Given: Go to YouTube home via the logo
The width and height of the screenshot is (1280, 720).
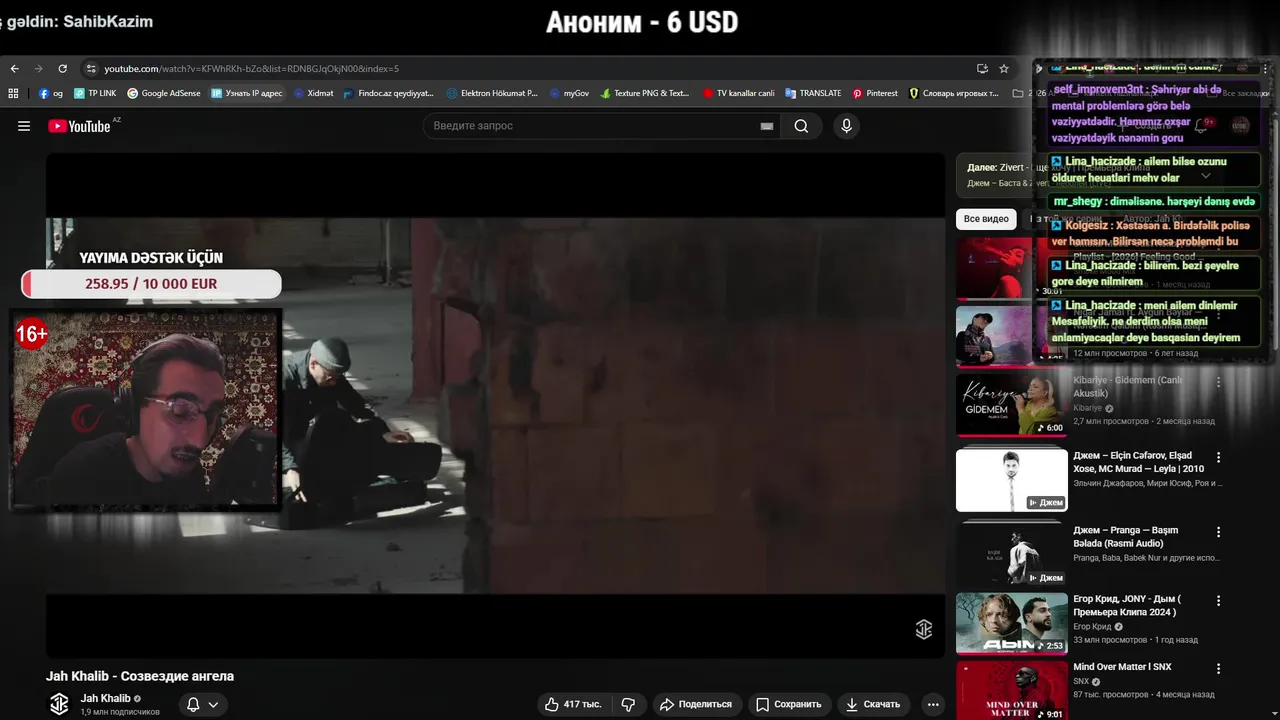Looking at the screenshot, I should point(79,126).
